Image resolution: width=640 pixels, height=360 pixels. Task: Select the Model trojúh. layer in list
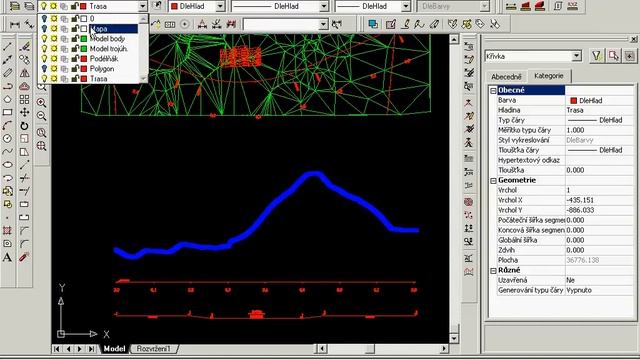point(109,49)
